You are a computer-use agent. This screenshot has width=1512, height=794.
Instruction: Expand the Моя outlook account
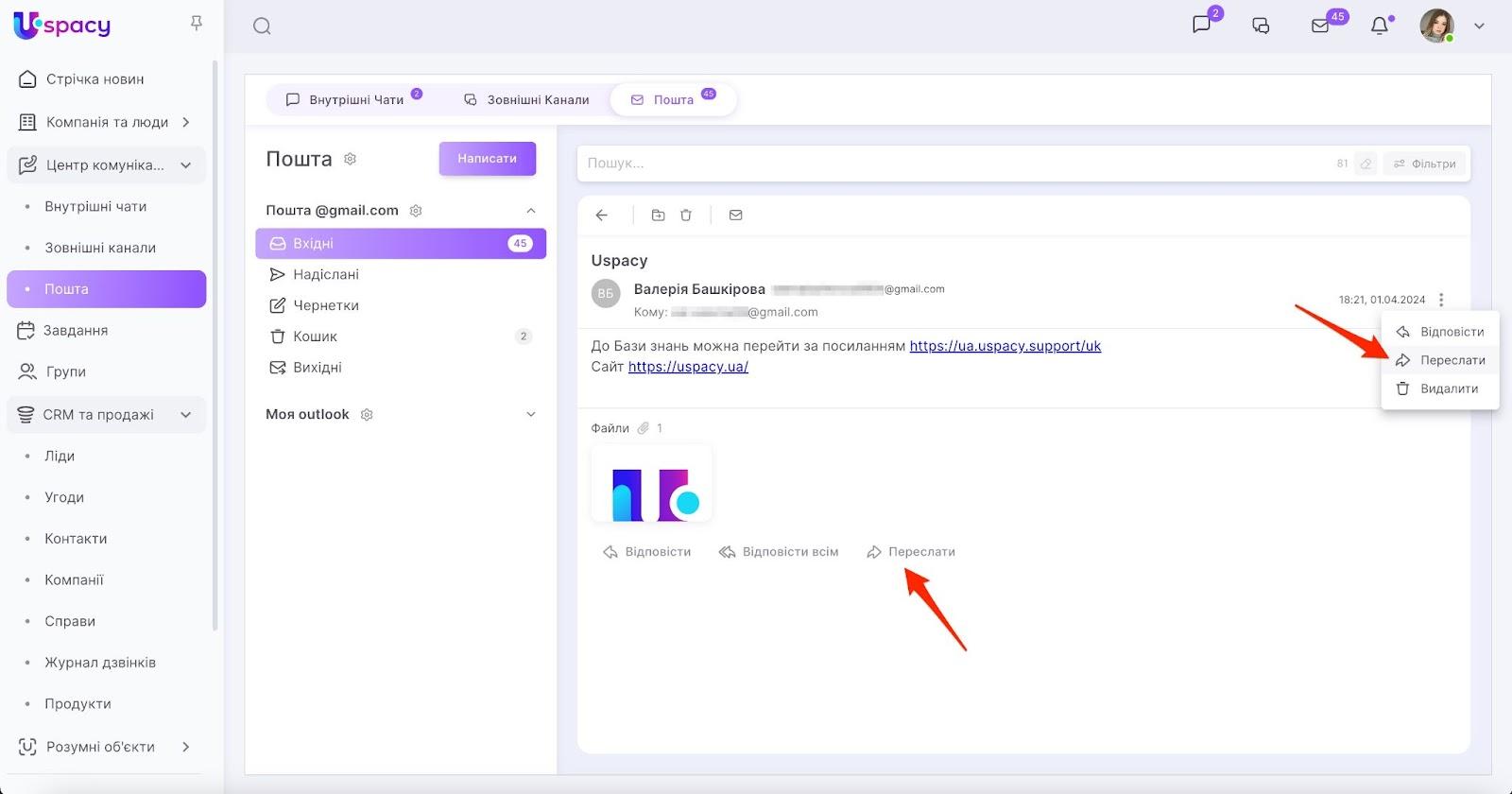point(531,414)
